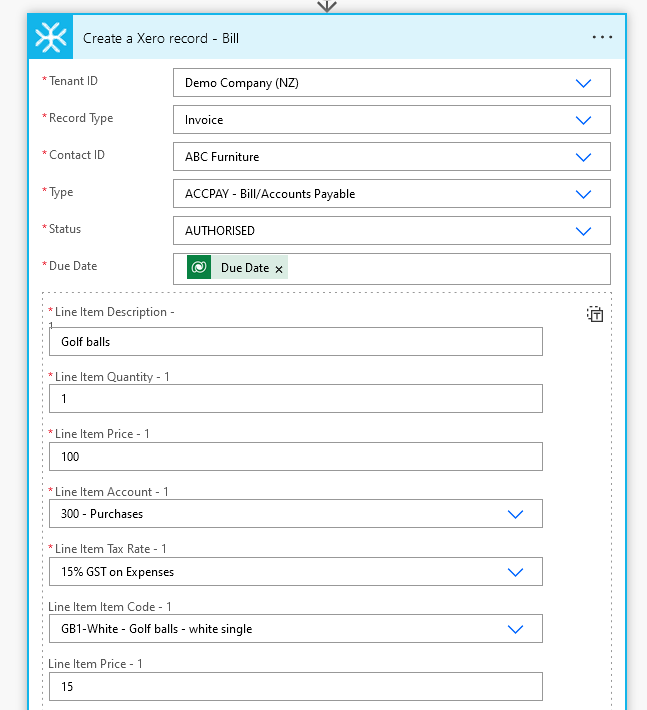The width and height of the screenshot is (647, 710).
Task: Click the Line Item Quantity field
Action: click(x=296, y=398)
